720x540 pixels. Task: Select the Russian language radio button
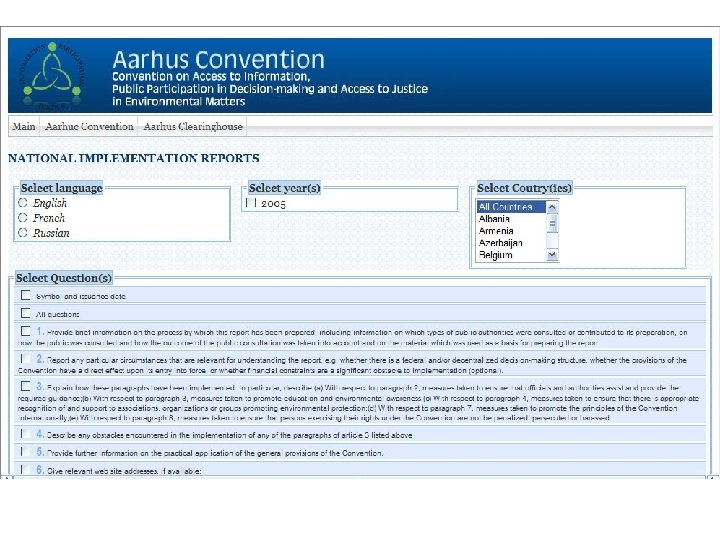coord(22,232)
